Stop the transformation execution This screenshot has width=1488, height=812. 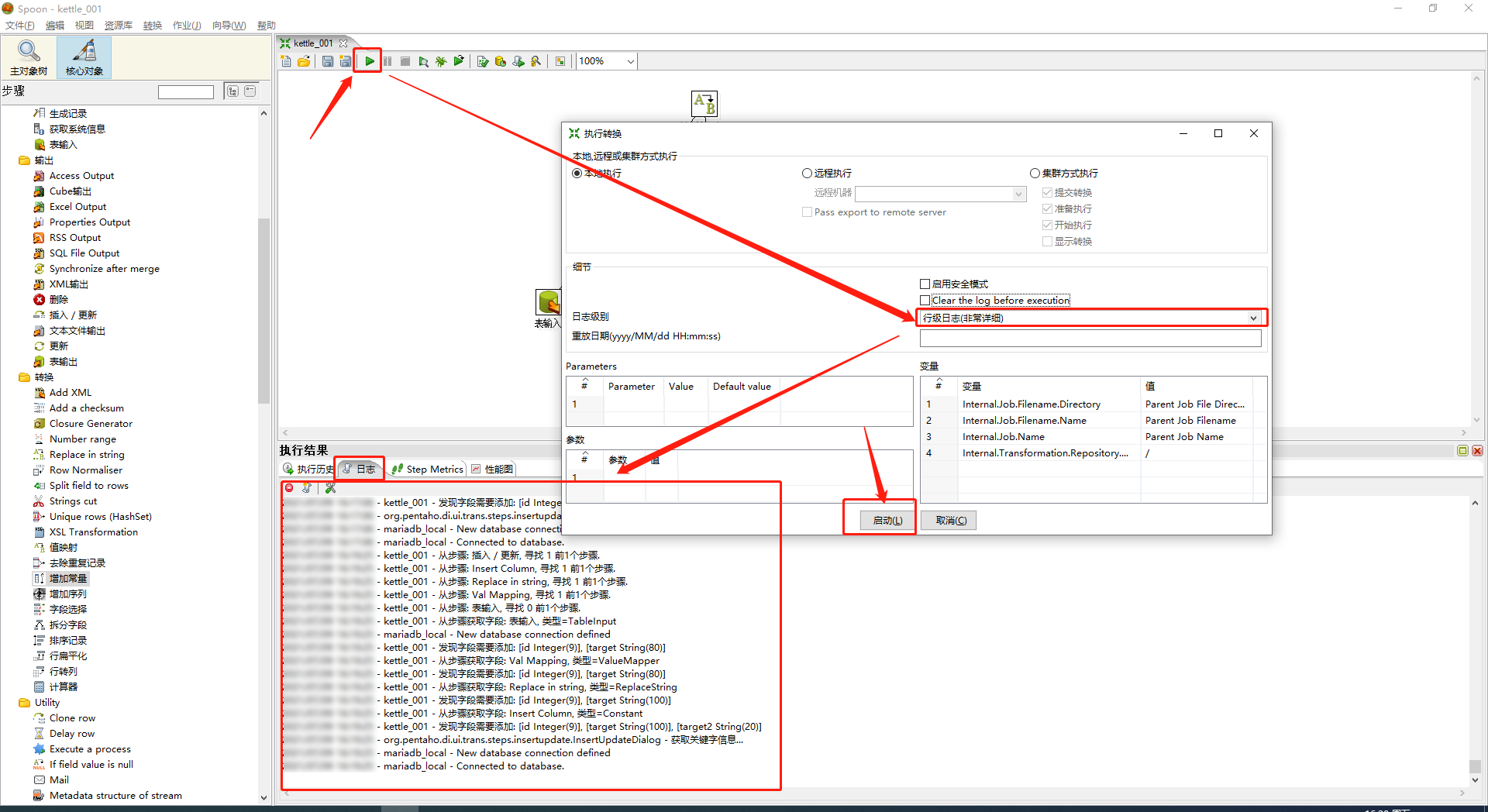click(x=405, y=61)
